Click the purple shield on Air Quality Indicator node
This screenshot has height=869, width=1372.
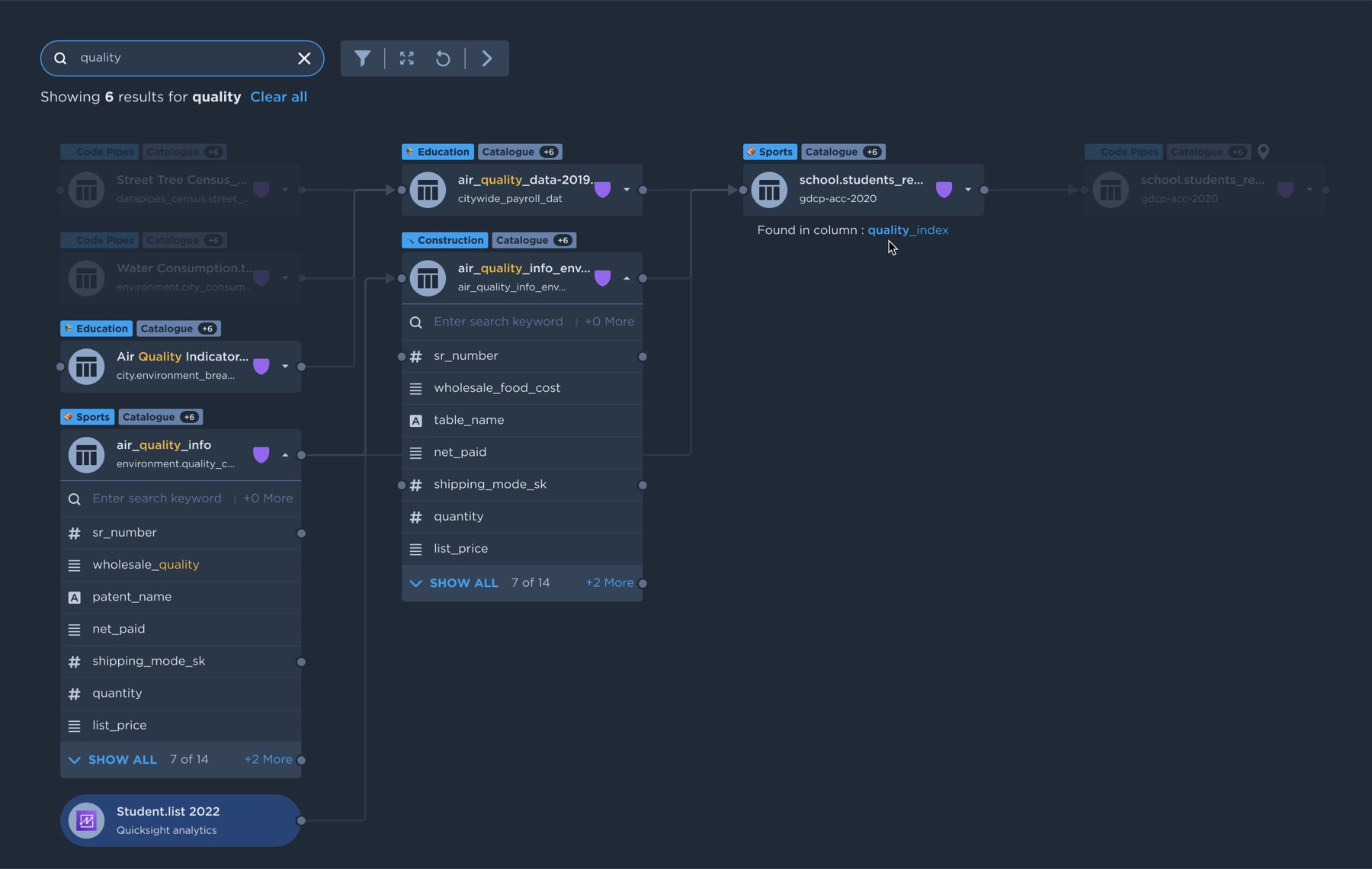(x=261, y=367)
